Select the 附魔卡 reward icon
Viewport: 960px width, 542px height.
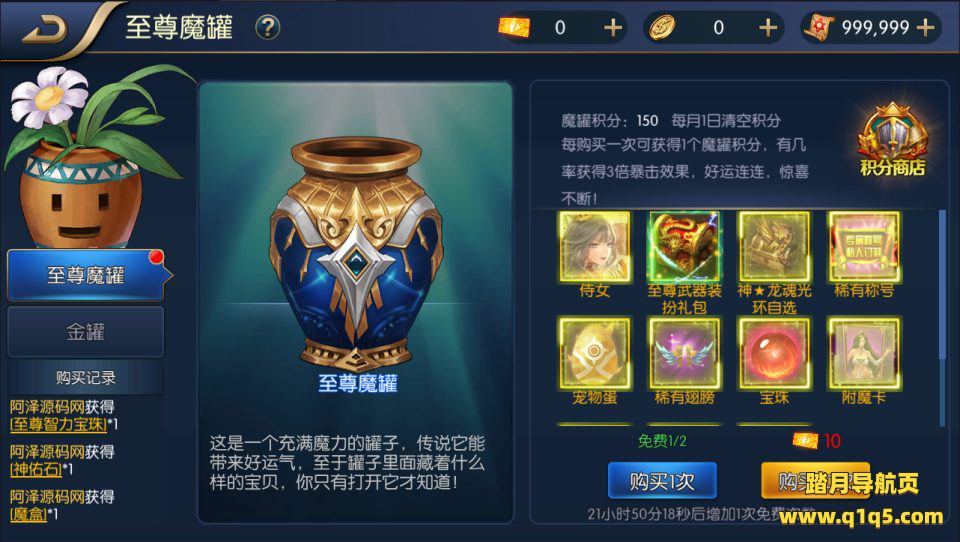(864, 353)
